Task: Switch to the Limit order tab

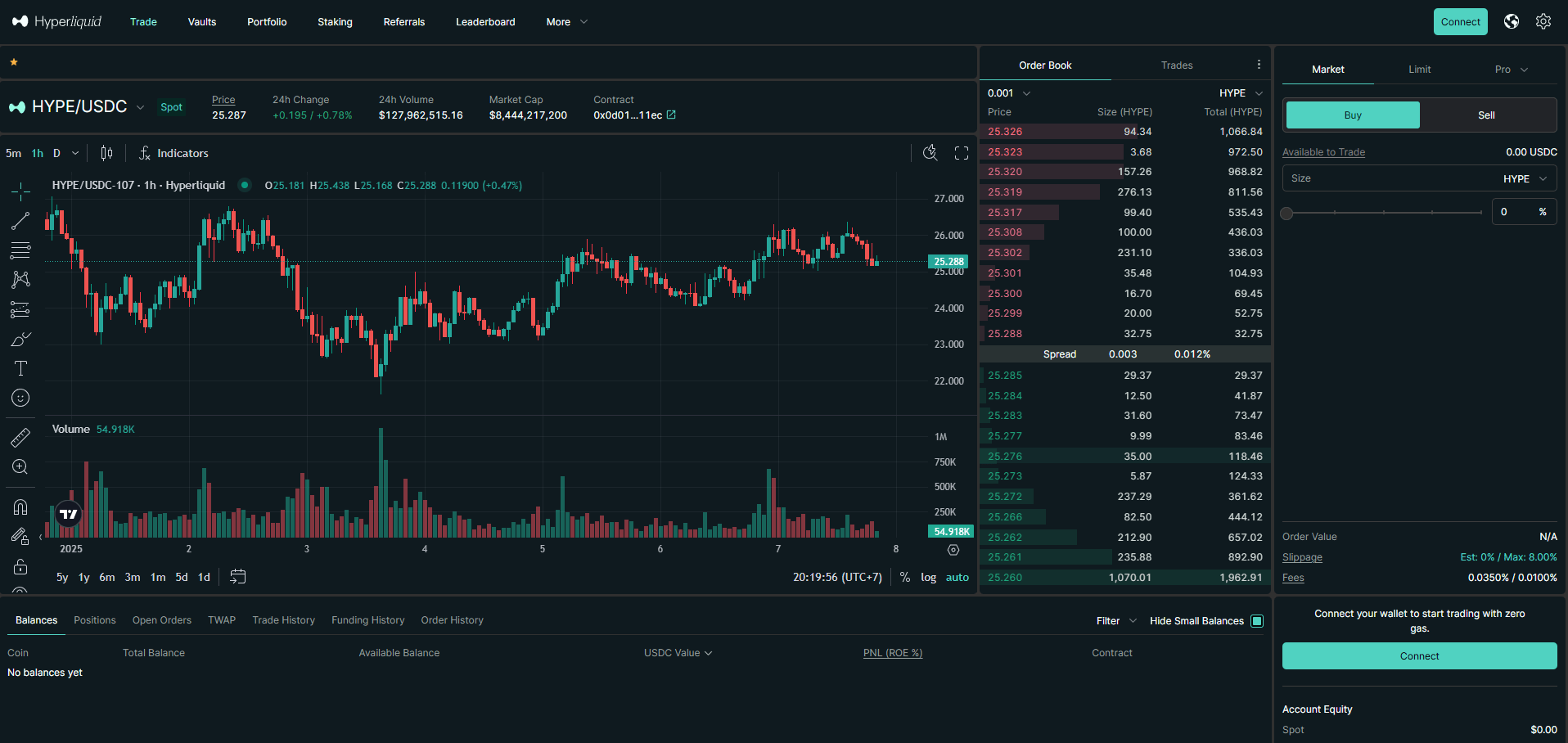Action: [x=1419, y=70]
